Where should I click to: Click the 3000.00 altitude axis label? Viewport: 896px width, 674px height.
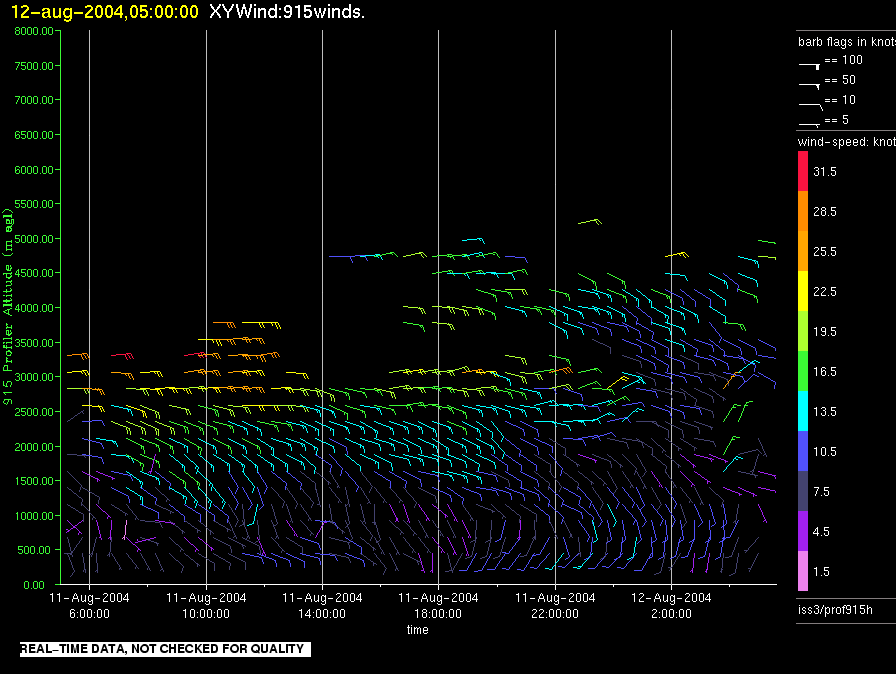coord(34,377)
